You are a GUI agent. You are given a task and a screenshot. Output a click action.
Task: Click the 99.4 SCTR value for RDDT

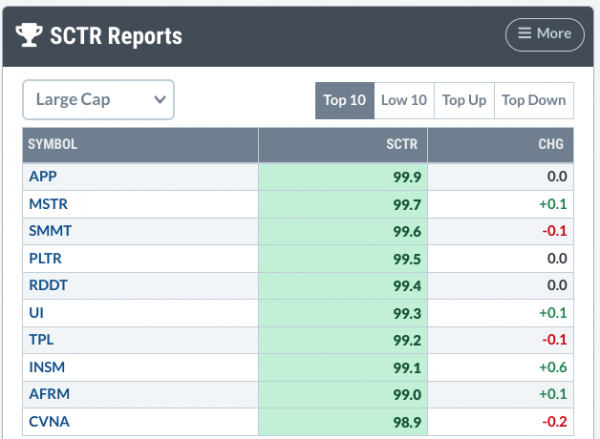[x=407, y=286]
